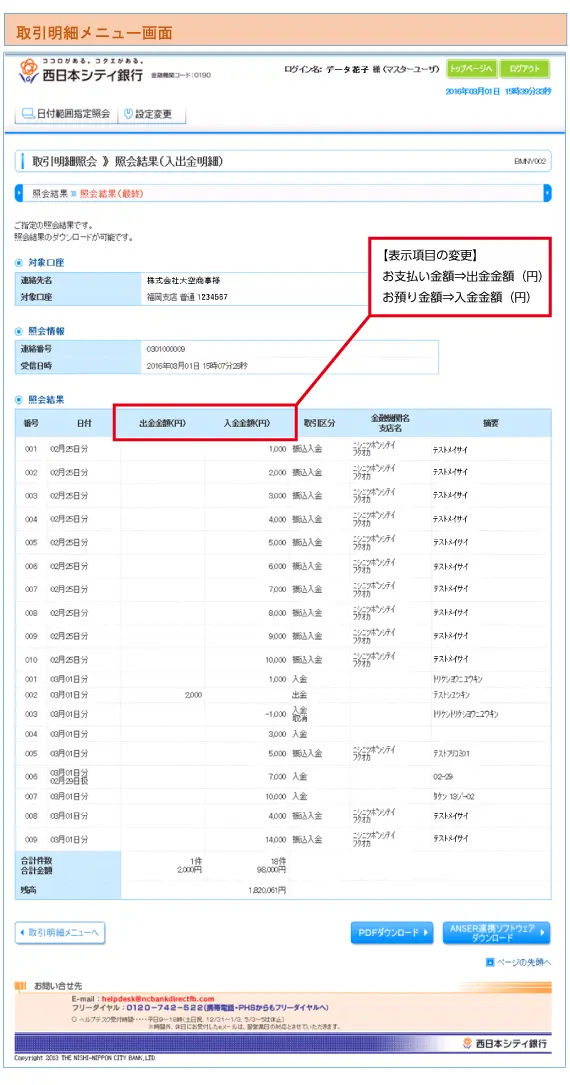Image resolution: width=570 pixels, height=1085 pixels.
Task: Go to top page via トップページへ button
Action: pos(470,69)
